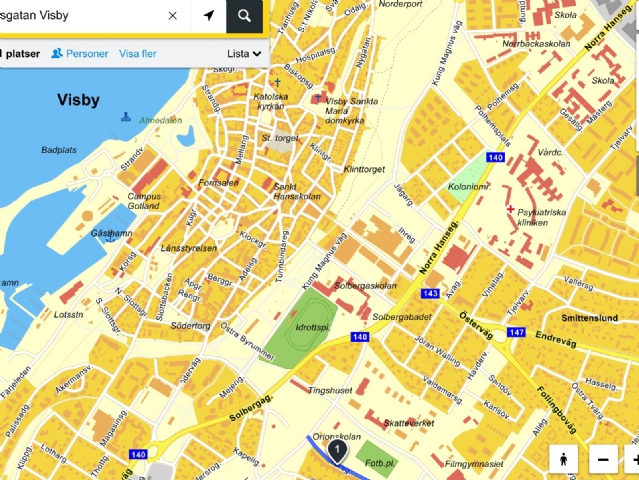Click the 'Endreväg' road label
This screenshot has height=480, width=639.
[x=556, y=339]
